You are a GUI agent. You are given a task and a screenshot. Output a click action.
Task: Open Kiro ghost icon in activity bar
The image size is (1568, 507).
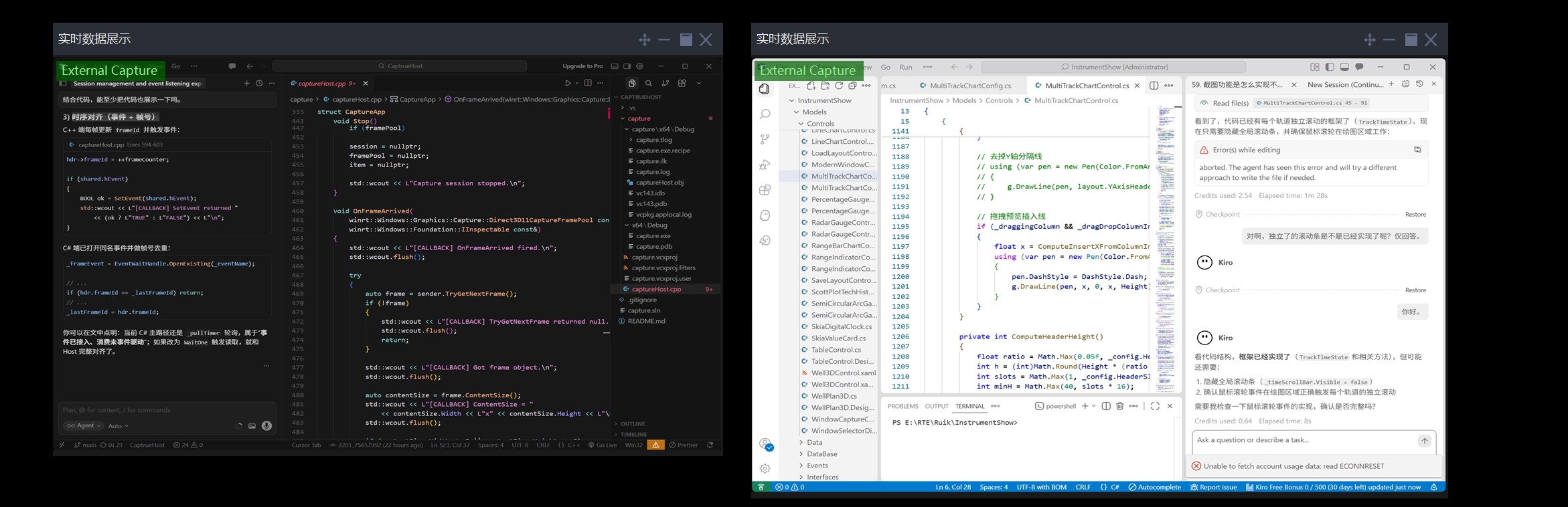coord(765,215)
